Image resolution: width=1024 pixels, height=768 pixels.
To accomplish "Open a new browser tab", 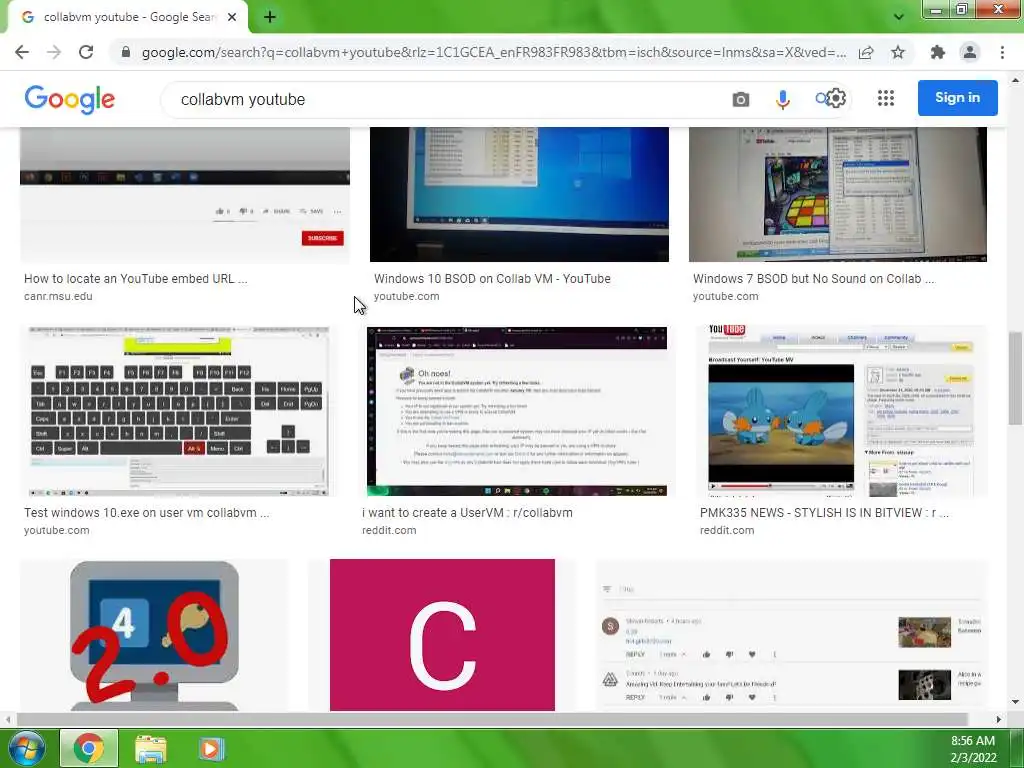I will point(270,17).
